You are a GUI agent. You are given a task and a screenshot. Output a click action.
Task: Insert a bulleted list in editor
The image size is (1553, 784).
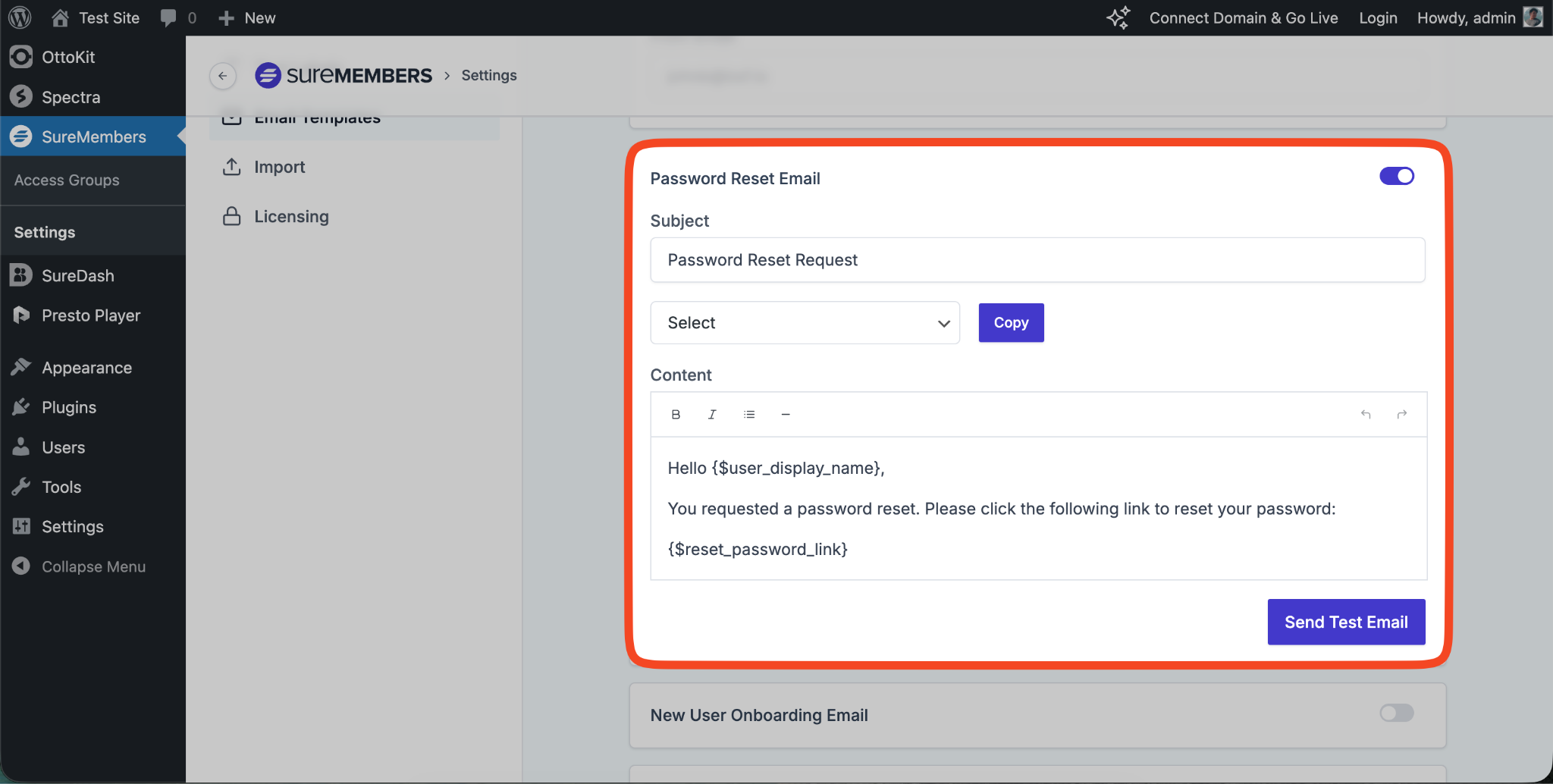pyautogui.click(x=749, y=415)
